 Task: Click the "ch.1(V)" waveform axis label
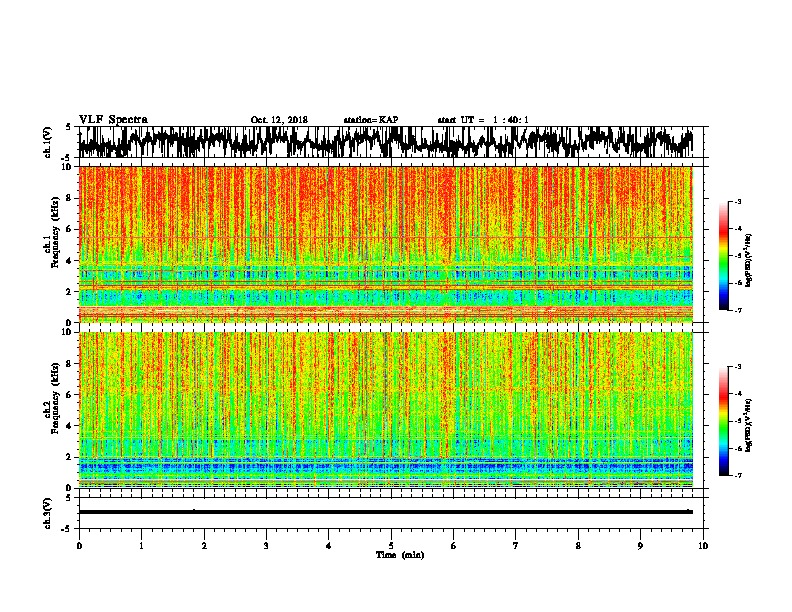tap(48, 142)
